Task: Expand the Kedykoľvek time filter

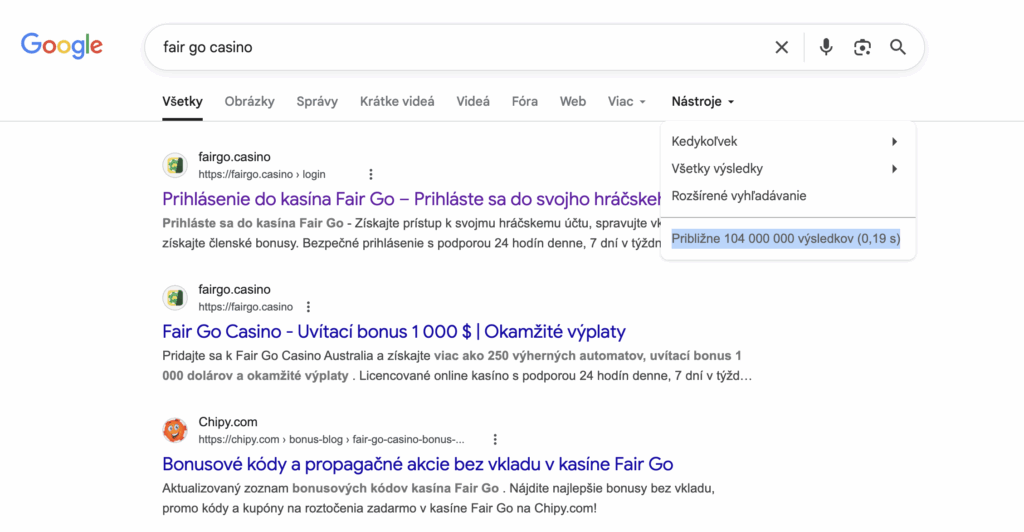Action: (x=787, y=142)
